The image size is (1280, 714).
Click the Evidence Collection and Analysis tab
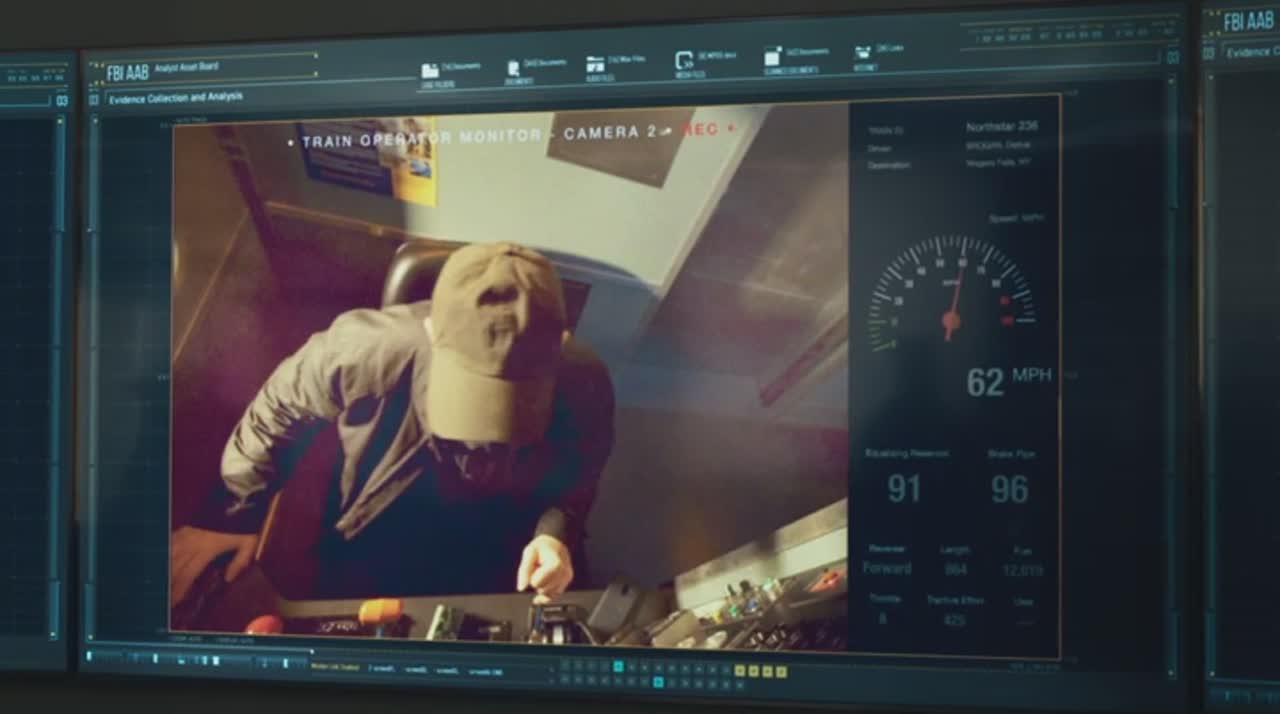175,98
